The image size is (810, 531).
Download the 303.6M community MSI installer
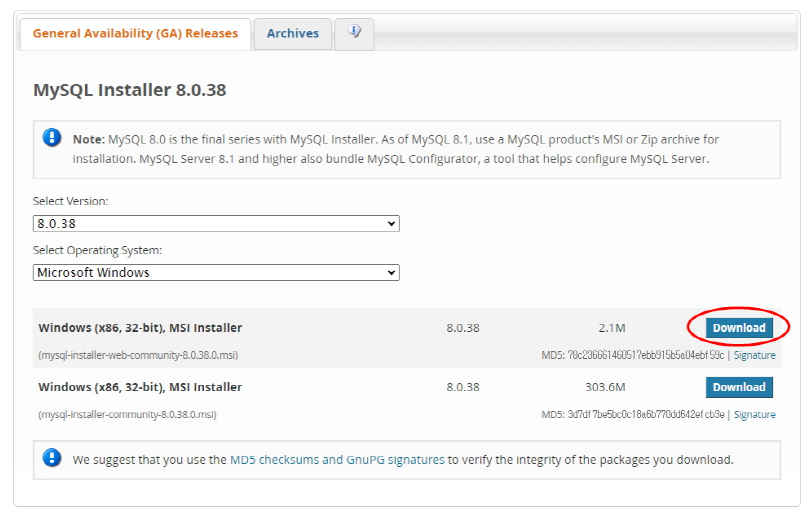[x=739, y=387]
